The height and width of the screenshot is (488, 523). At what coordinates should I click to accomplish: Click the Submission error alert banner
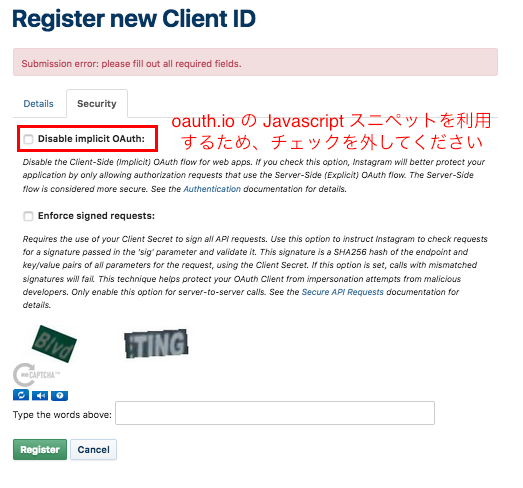(x=255, y=62)
